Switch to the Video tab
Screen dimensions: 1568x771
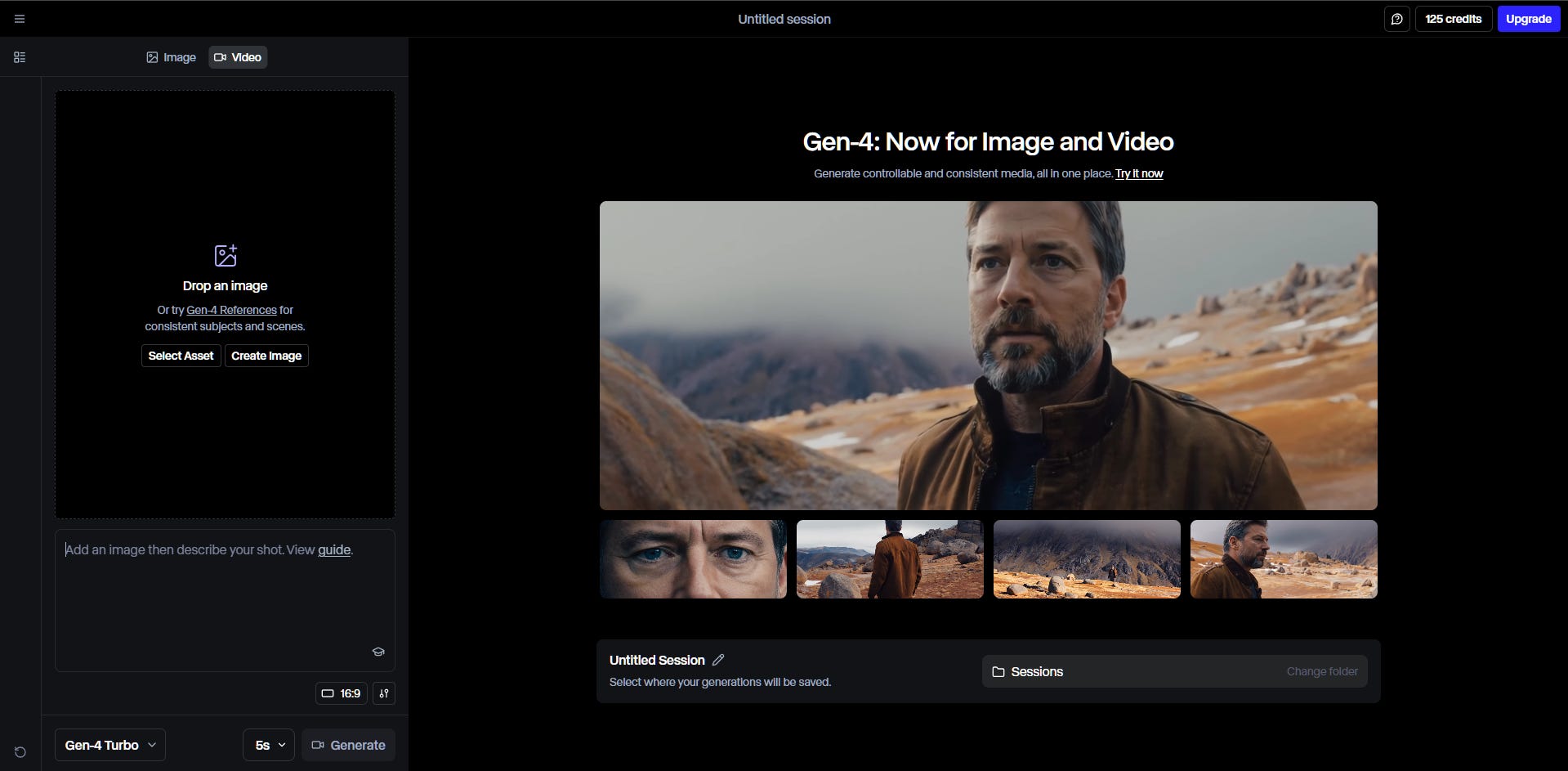[x=238, y=57]
